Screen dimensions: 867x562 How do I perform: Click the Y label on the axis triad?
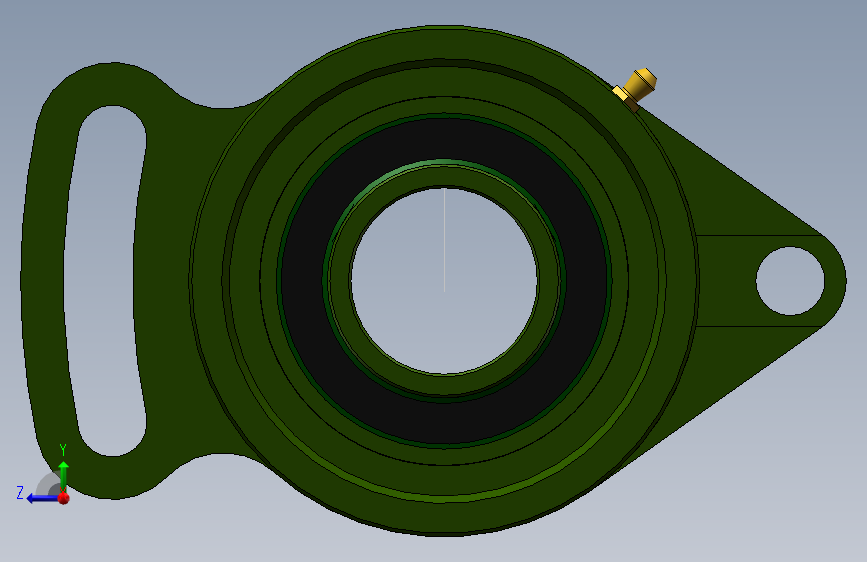(x=63, y=450)
